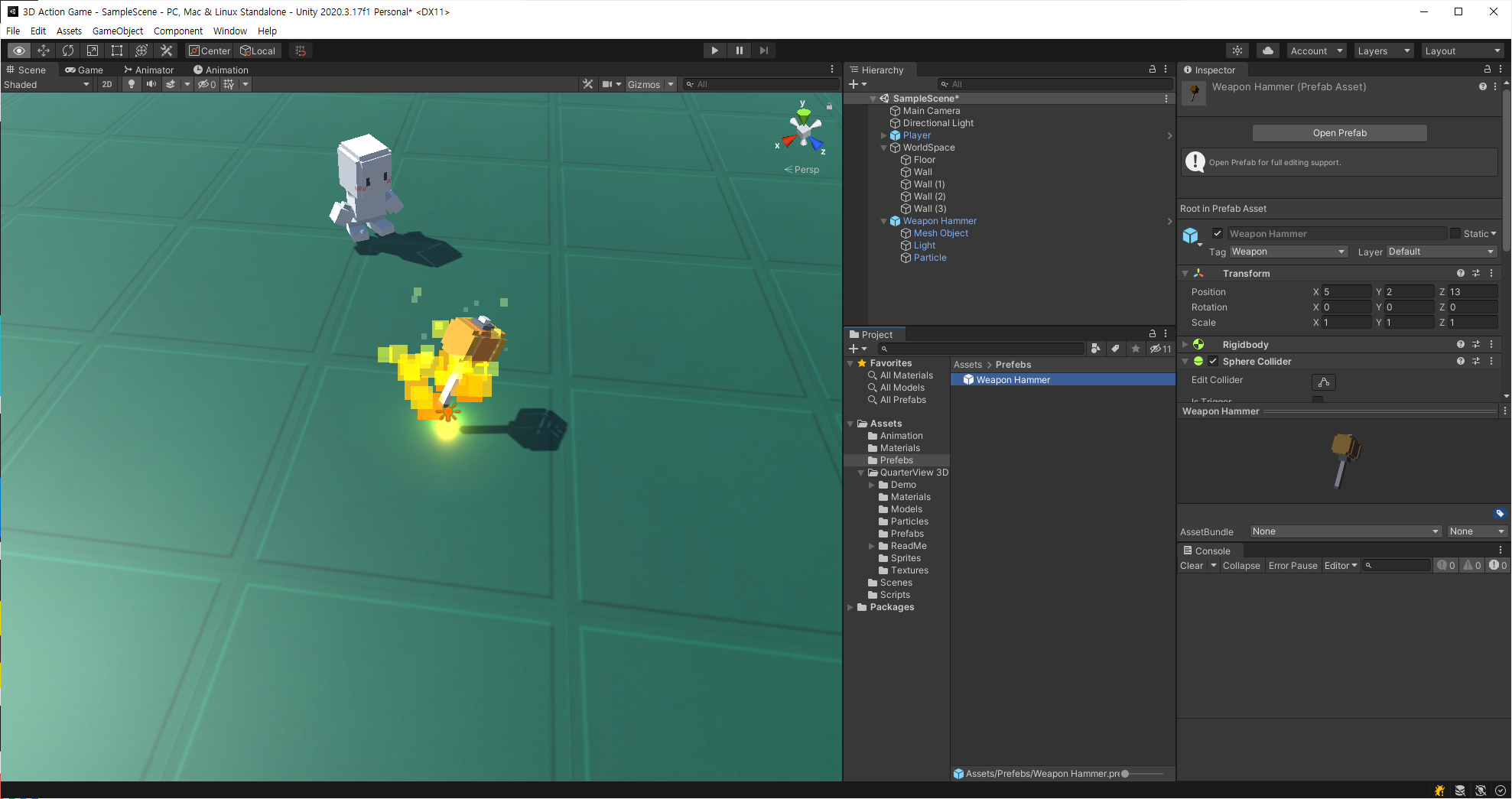Open the GameObject menu
Image resolution: width=1512 pixels, height=799 pixels.
coord(118,31)
